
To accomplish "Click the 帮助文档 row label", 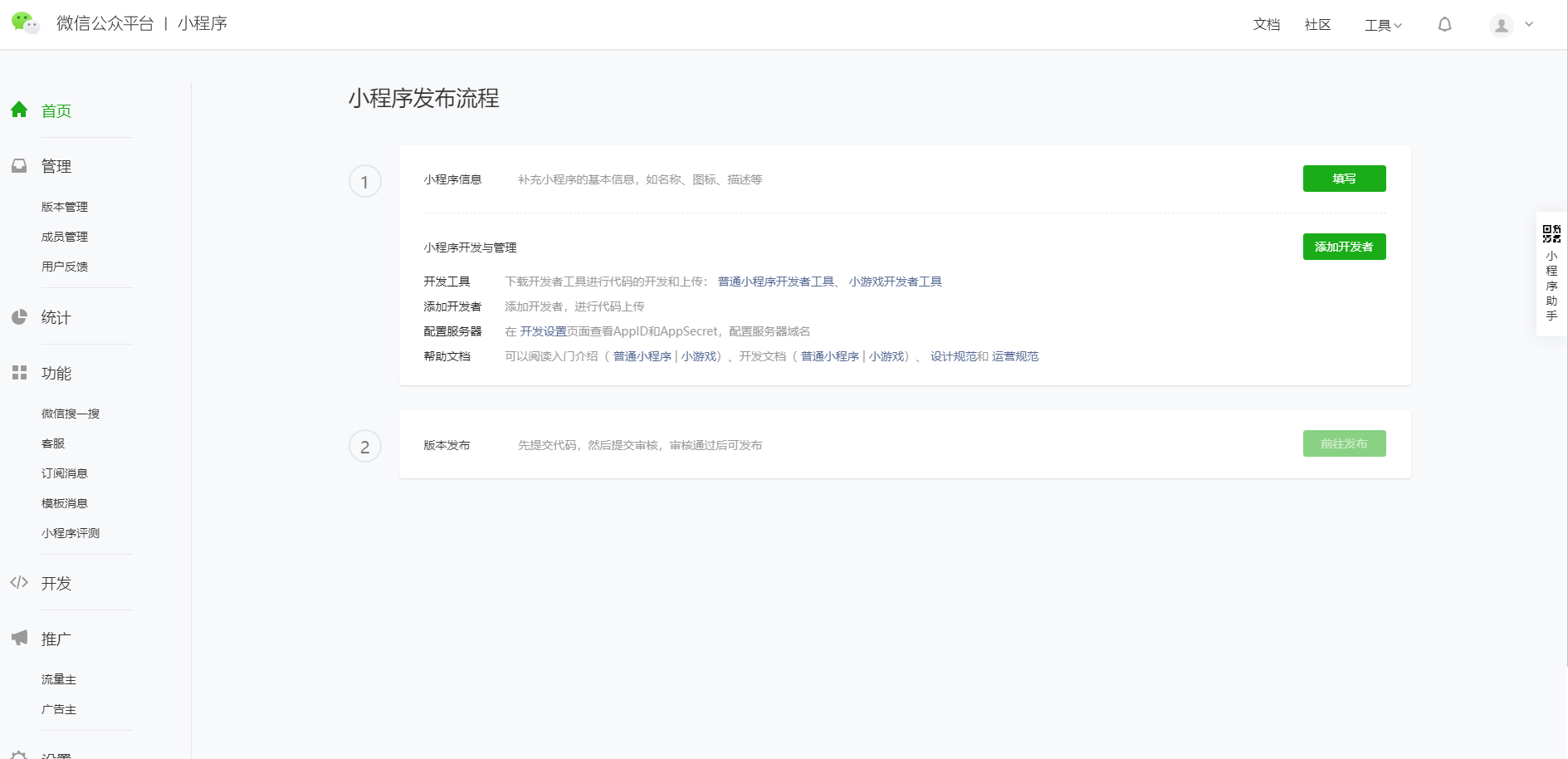I will click(447, 356).
